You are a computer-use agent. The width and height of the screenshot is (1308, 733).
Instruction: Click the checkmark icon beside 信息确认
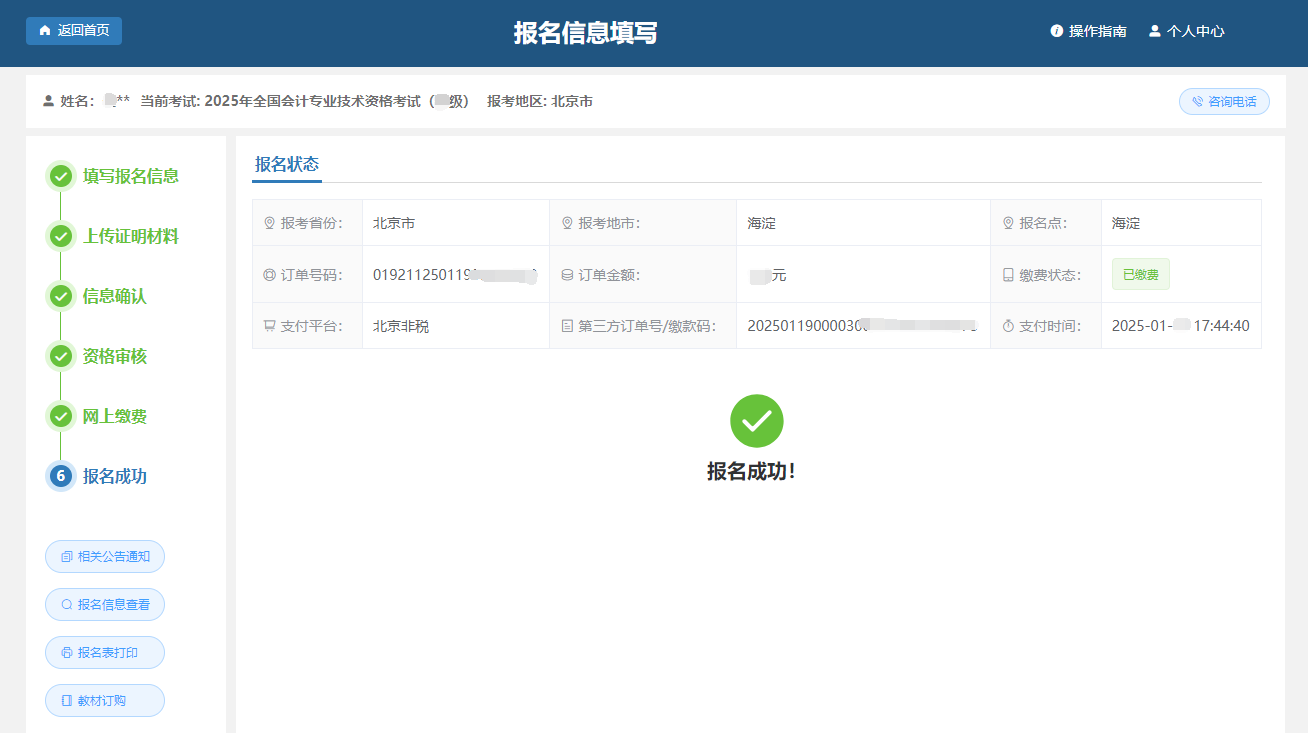coord(61,296)
